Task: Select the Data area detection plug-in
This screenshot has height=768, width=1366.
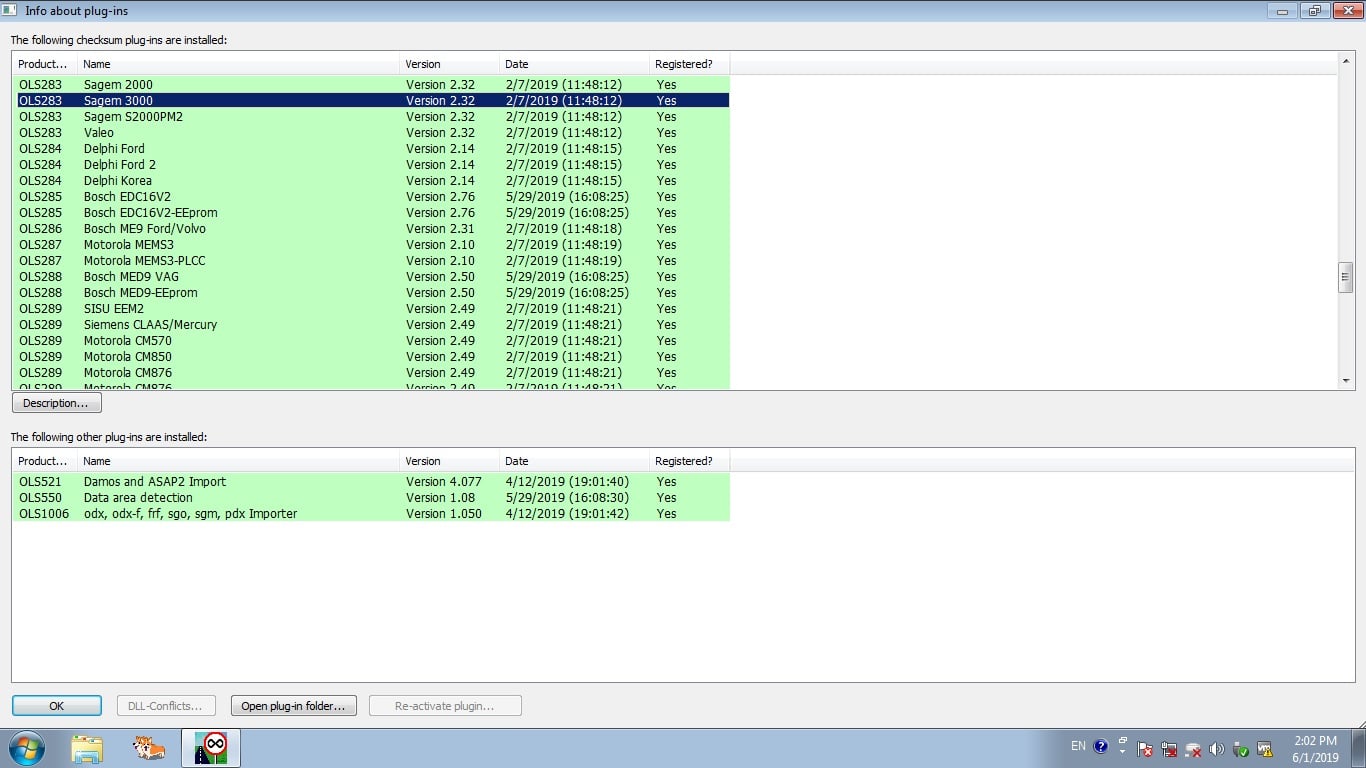Action: 138,498
